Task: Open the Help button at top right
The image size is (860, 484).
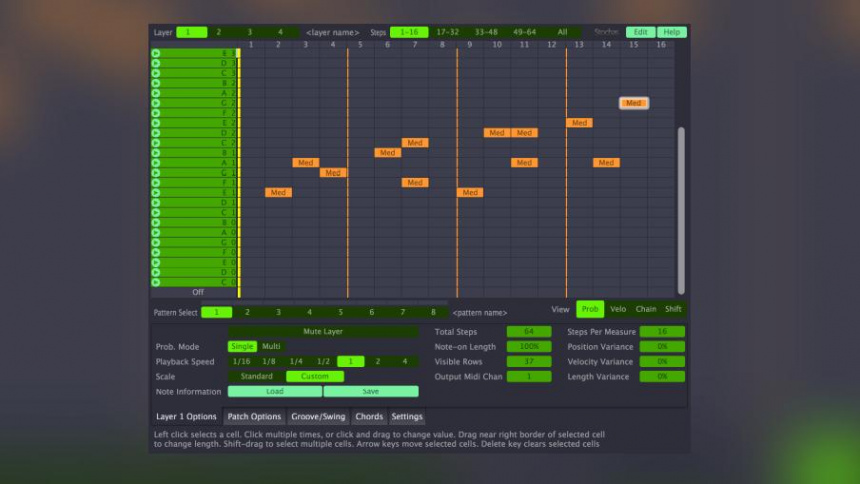Action: pyautogui.click(x=672, y=32)
